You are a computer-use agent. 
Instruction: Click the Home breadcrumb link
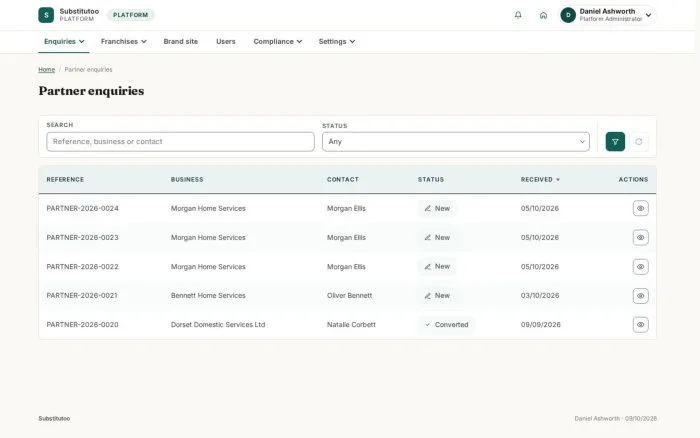(46, 70)
